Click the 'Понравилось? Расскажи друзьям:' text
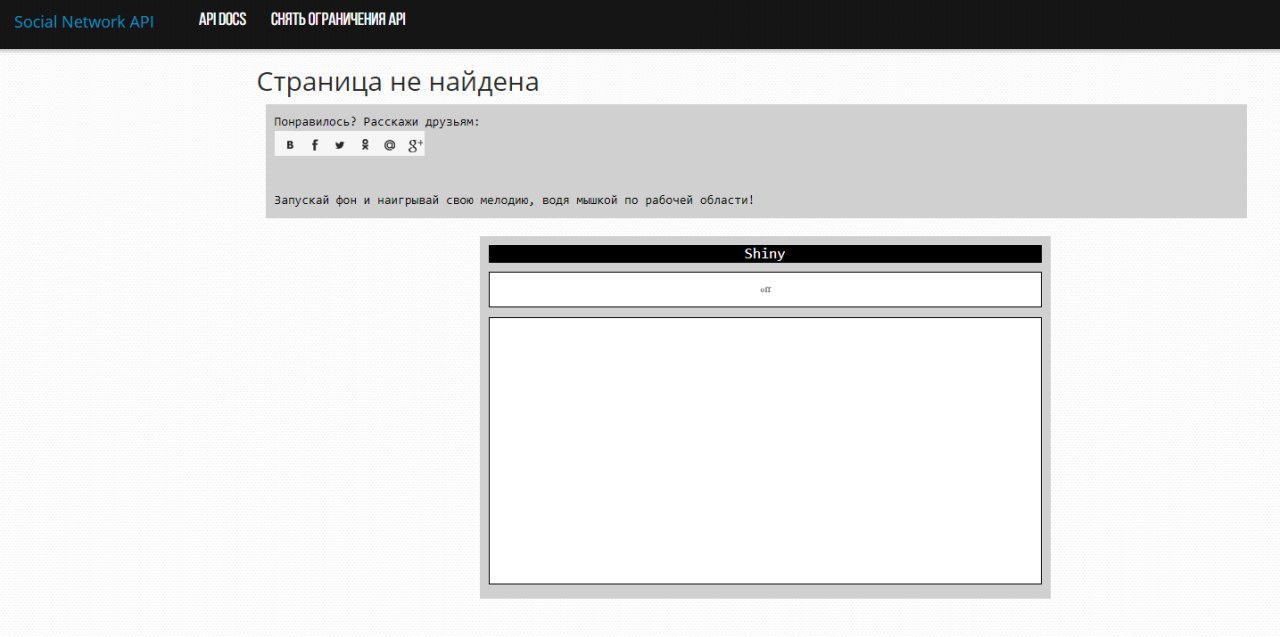The width and height of the screenshot is (1280, 637). point(377,122)
